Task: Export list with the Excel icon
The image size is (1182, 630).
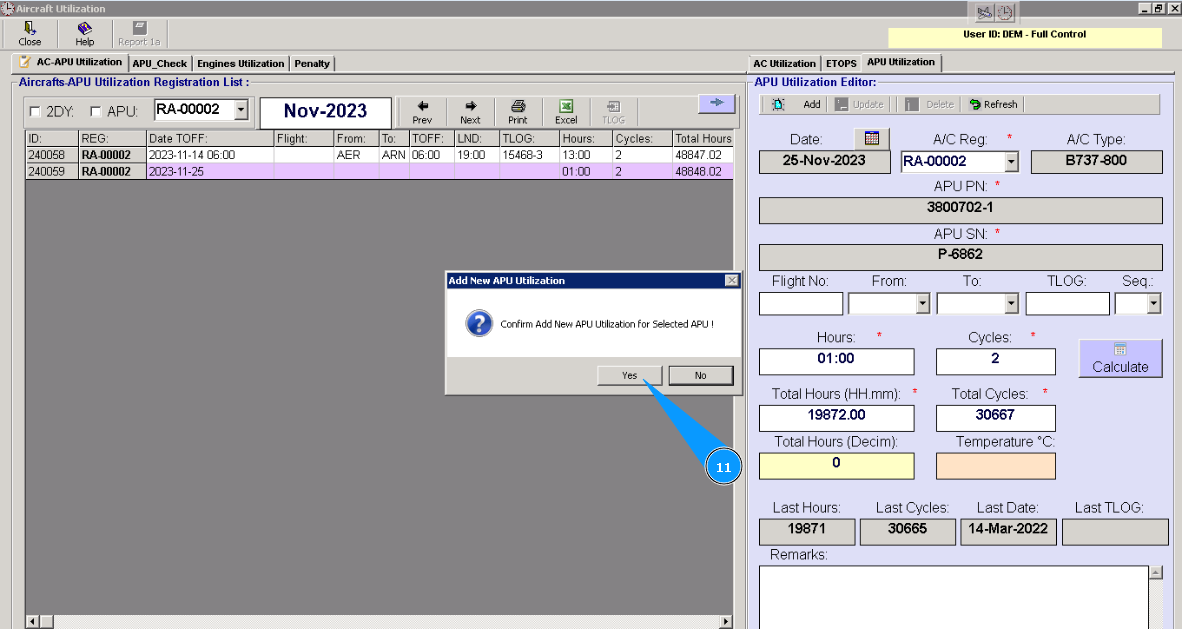Action: click(566, 112)
